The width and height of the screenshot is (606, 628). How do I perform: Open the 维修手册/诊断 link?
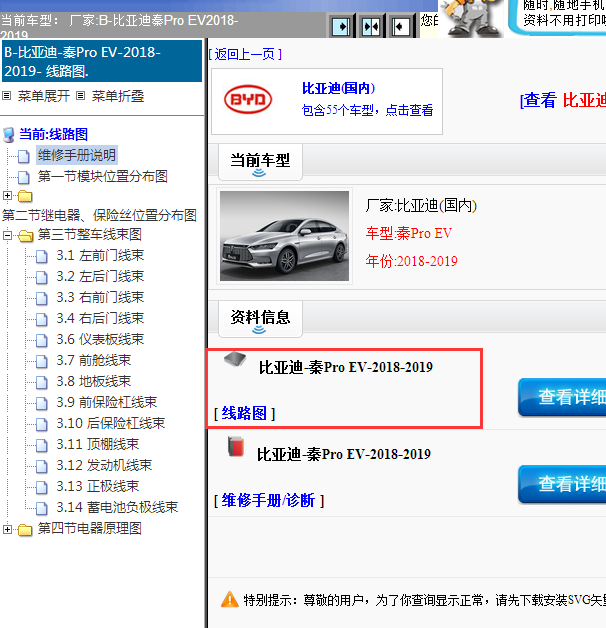point(268,500)
